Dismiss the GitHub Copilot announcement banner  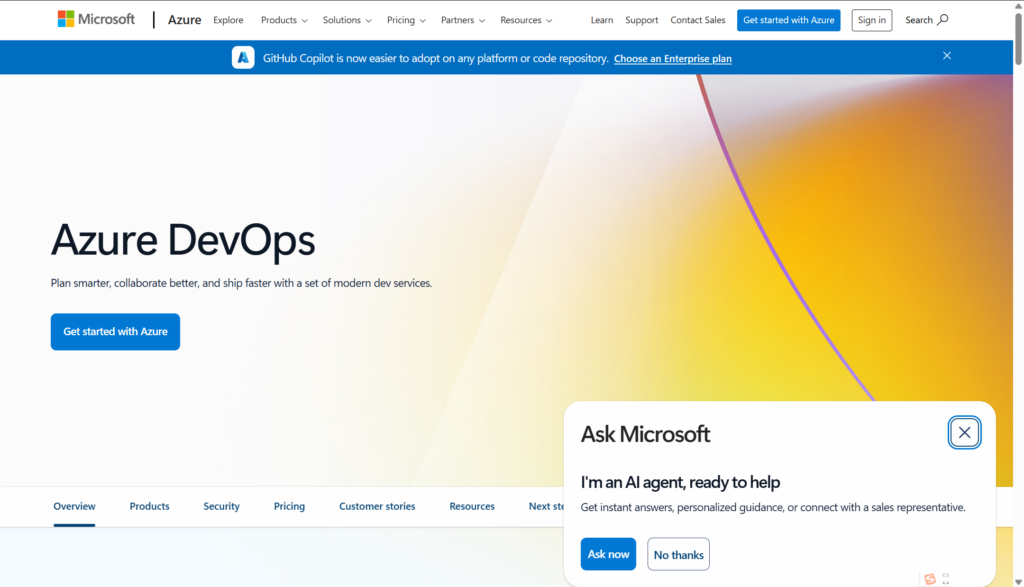[947, 56]
